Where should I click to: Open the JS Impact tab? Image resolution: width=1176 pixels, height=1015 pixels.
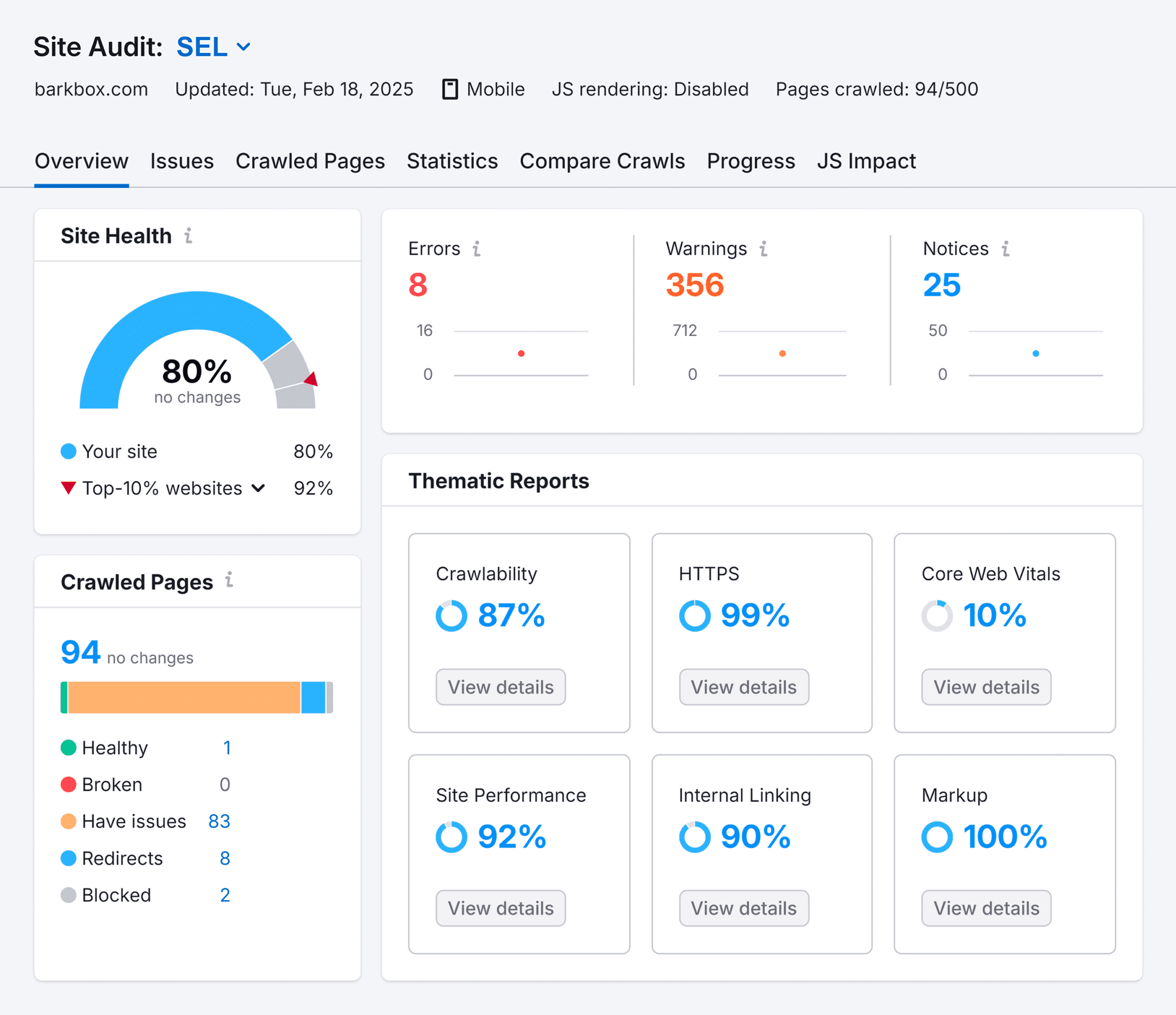point(866,161)
